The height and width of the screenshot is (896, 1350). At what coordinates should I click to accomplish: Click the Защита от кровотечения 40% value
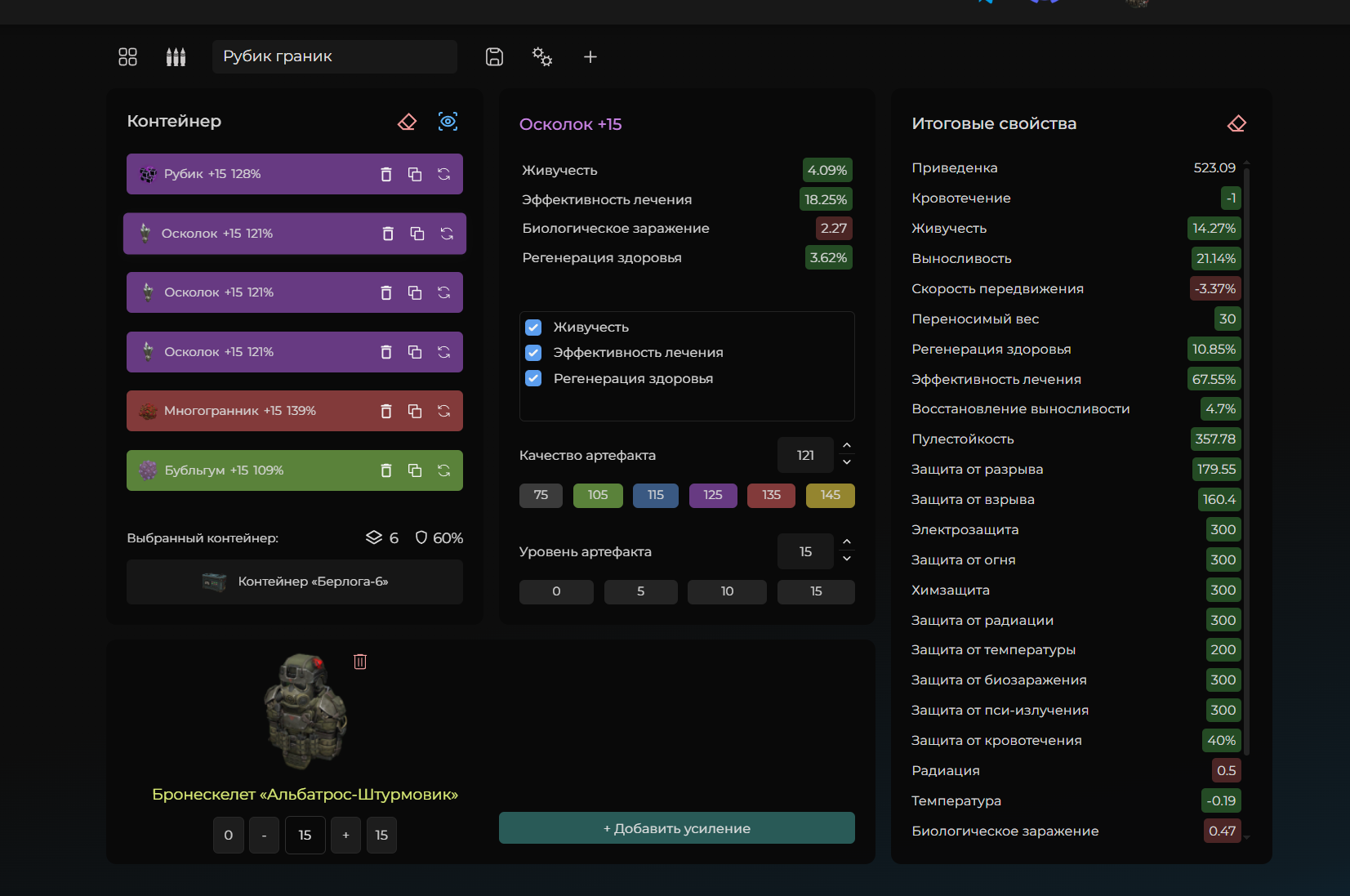1222,740
